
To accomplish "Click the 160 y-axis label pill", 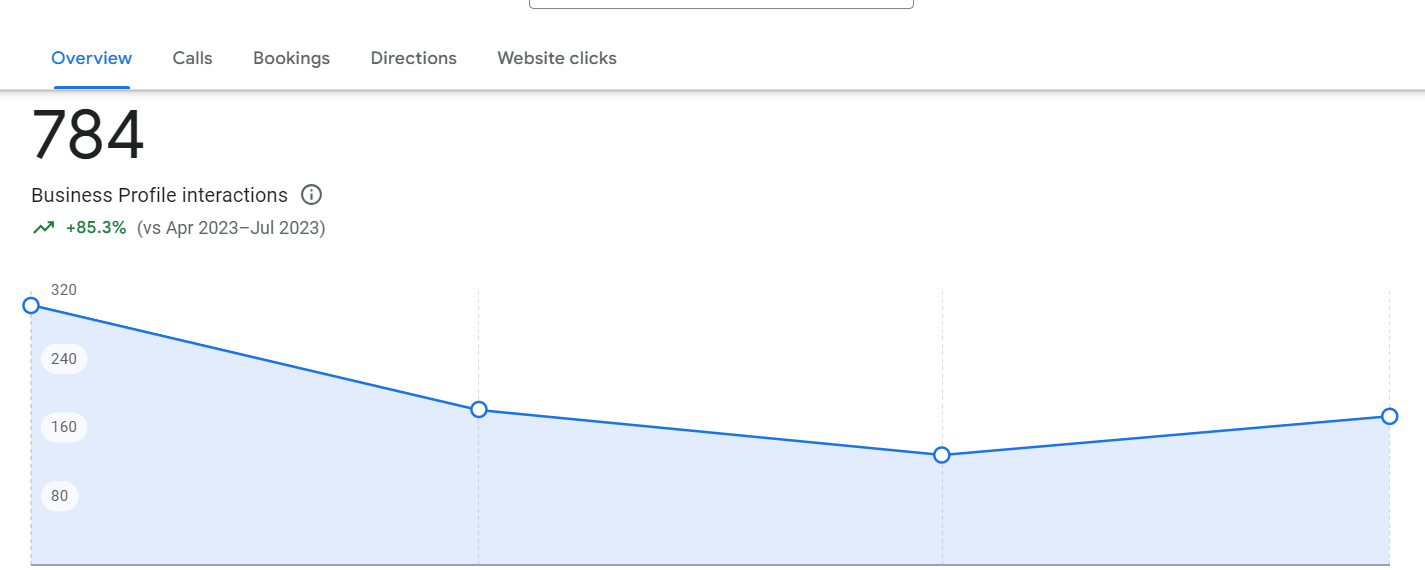I will pos(64,427).
